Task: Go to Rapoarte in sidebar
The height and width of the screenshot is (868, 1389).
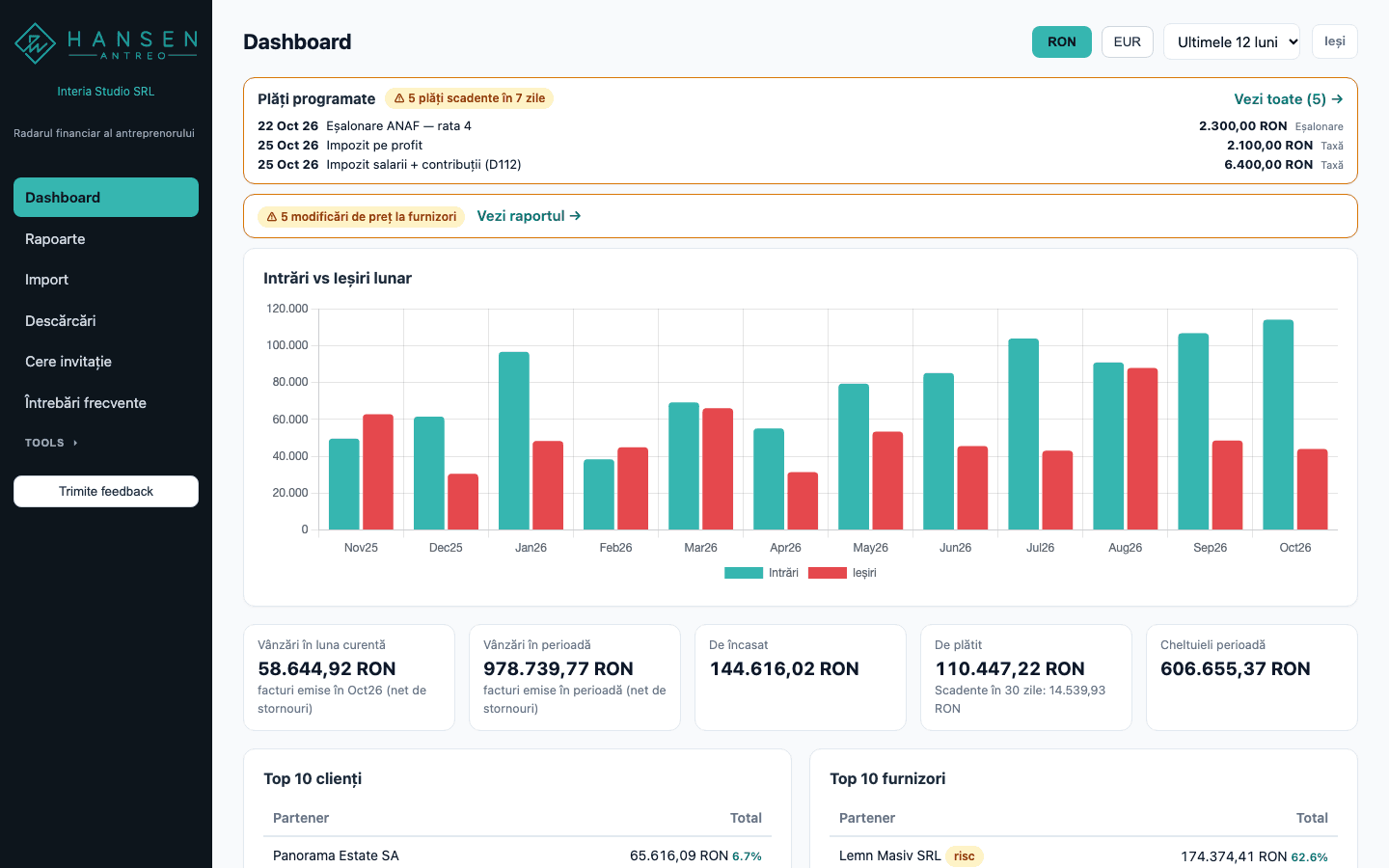Action: tap(106, 239)
